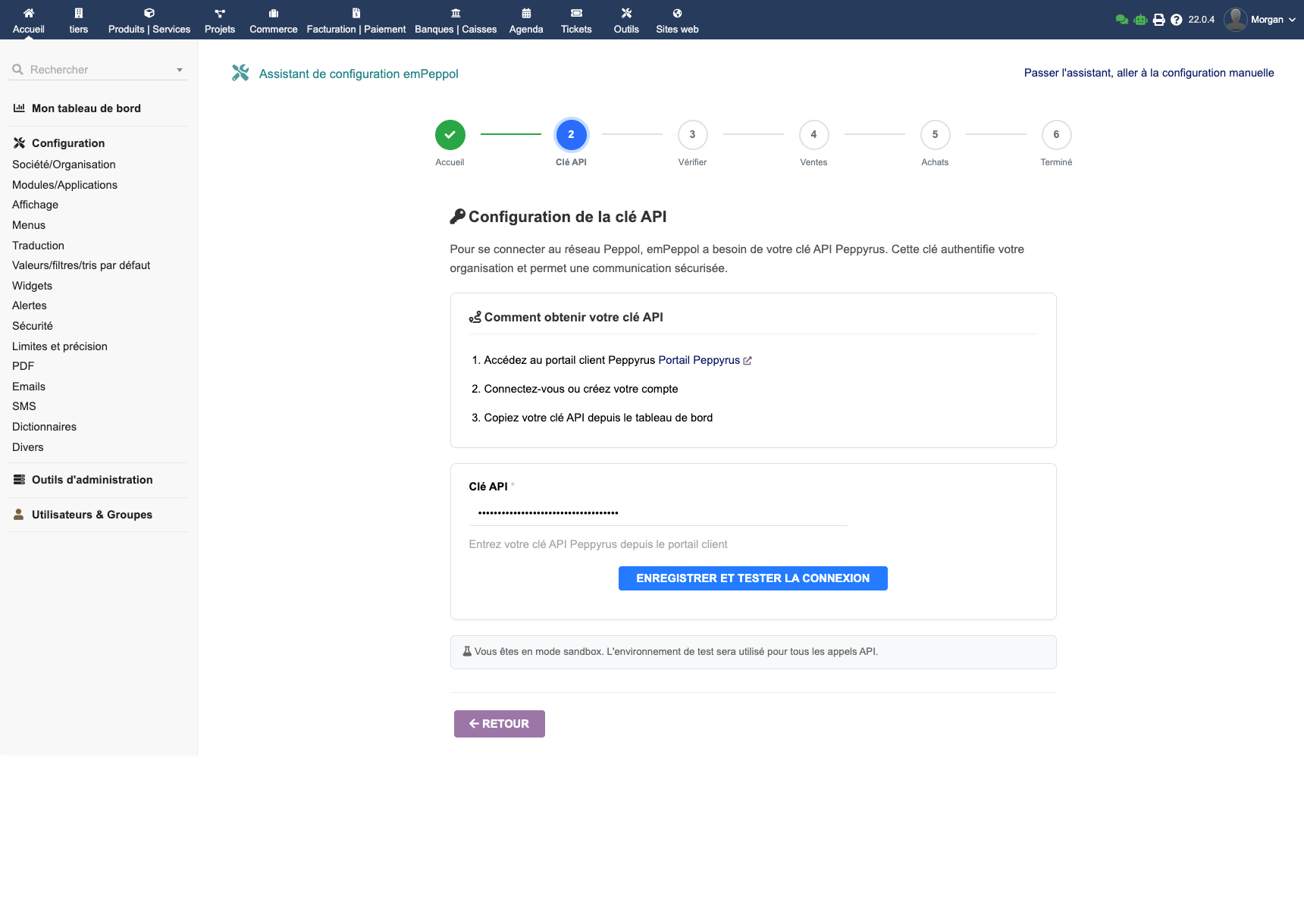Viewport: 1304px width, 924px height.
Task: Click the Accueil home icon in top menu
Action: [29, 13]
